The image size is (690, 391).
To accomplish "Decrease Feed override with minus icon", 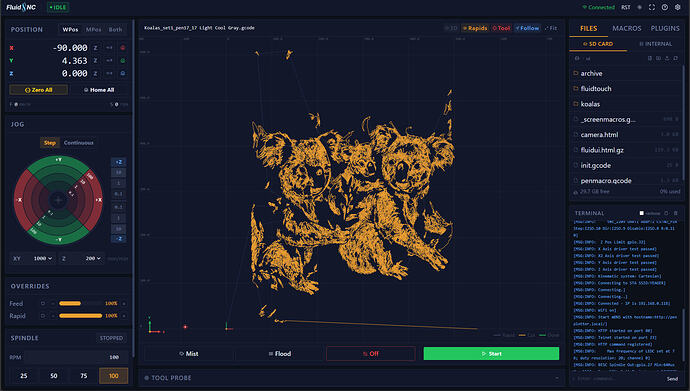I will tap(53, 303).
